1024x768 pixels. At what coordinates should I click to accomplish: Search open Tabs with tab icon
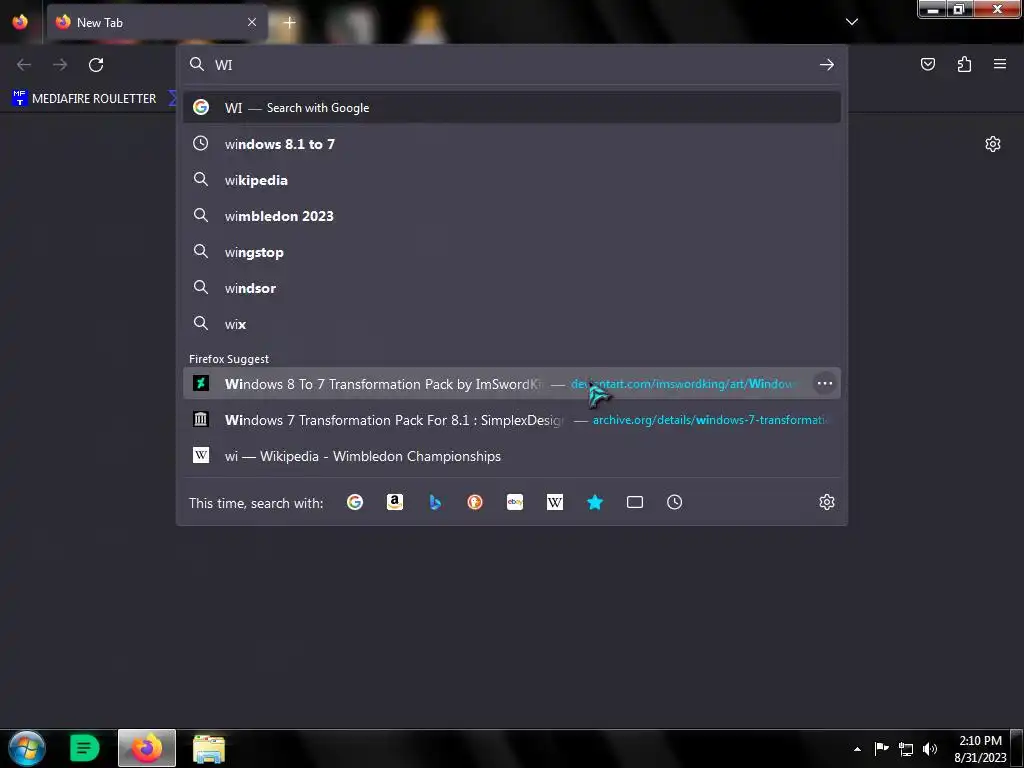(635, 502)
